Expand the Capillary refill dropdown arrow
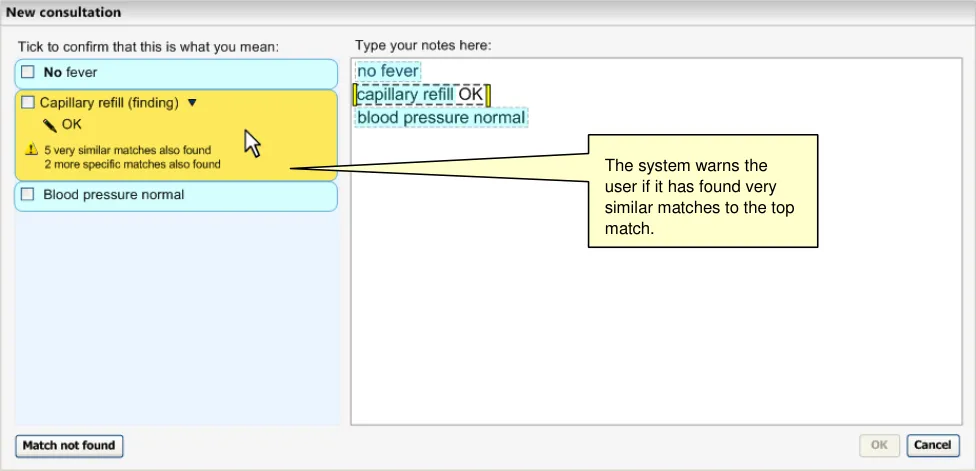The image size is (976, 471). click(193, 102)
